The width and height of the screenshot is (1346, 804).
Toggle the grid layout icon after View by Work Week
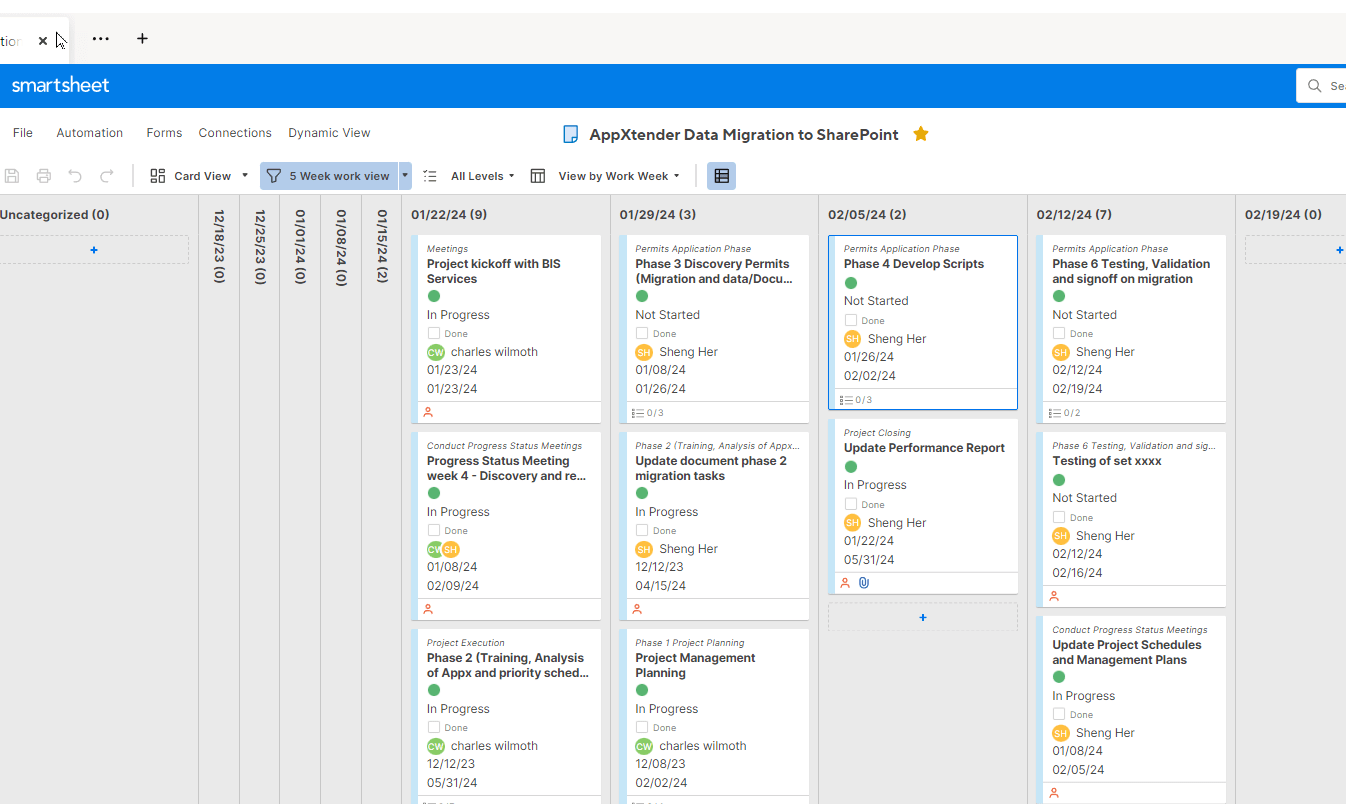722,176
